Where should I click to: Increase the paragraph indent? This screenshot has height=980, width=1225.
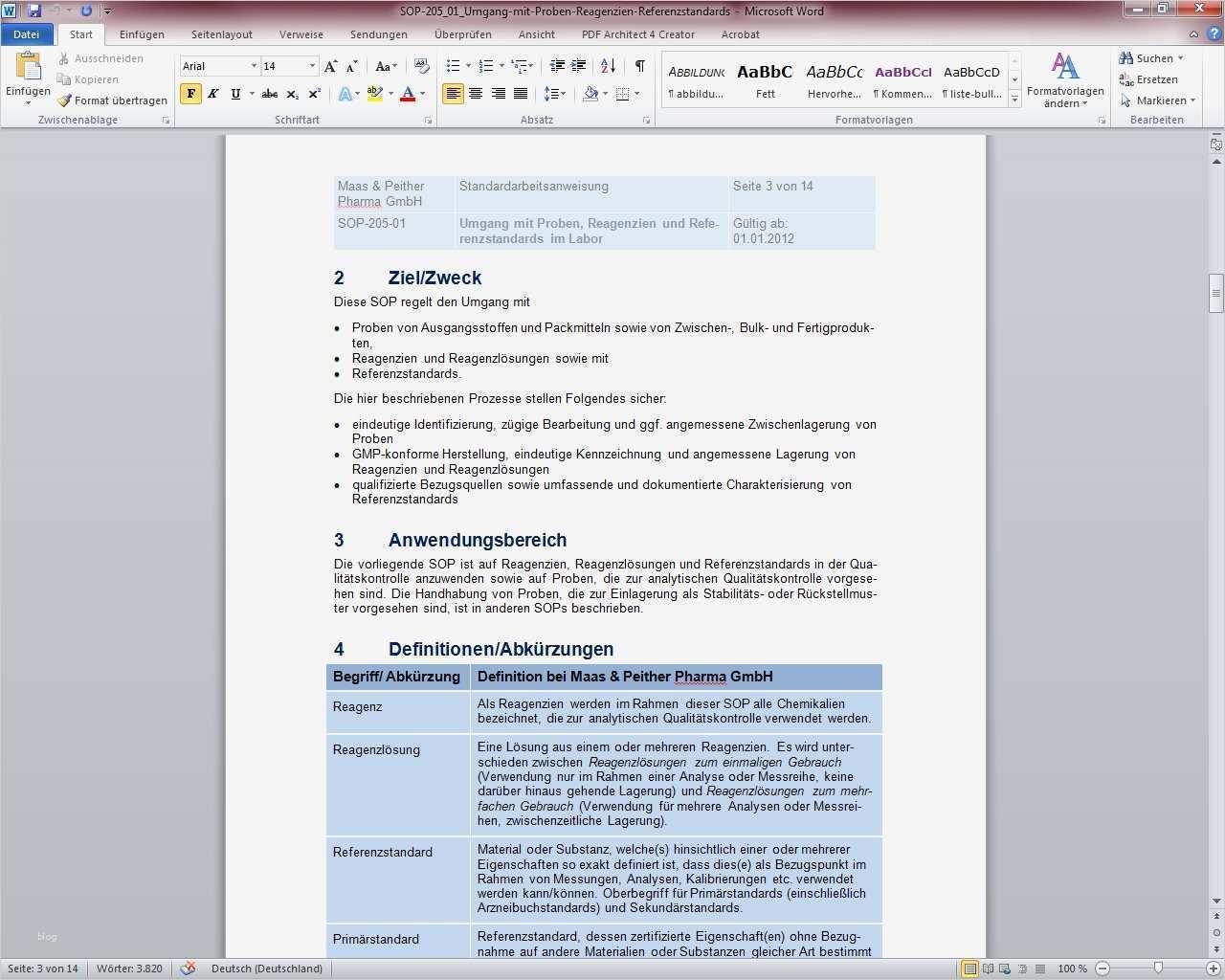(579, 66)
